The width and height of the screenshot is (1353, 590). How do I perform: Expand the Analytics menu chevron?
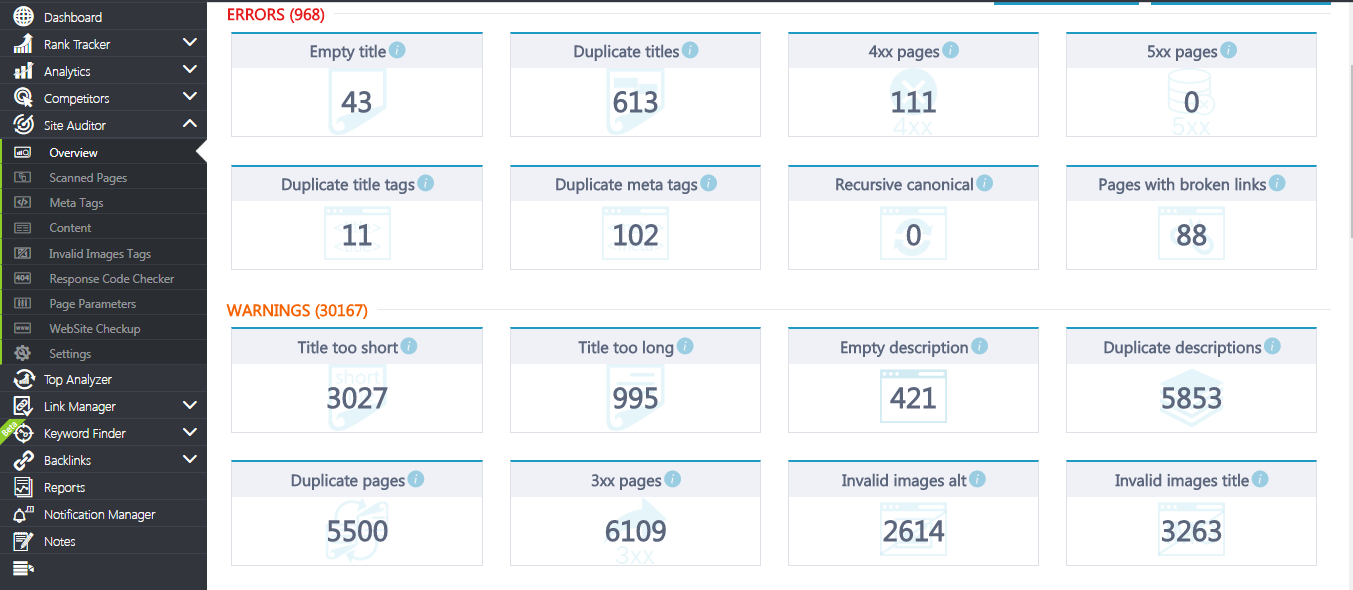click(190, 70)
